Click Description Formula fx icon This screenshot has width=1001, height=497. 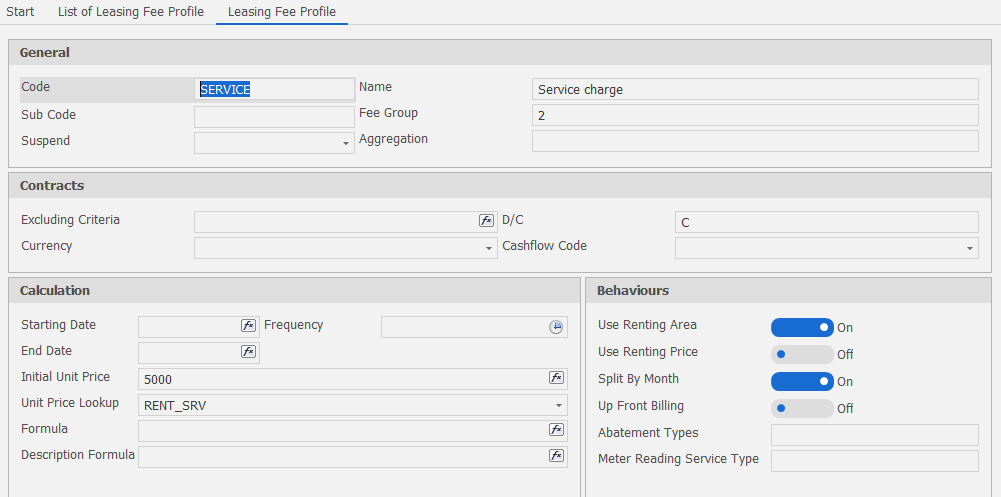(557, 456)
